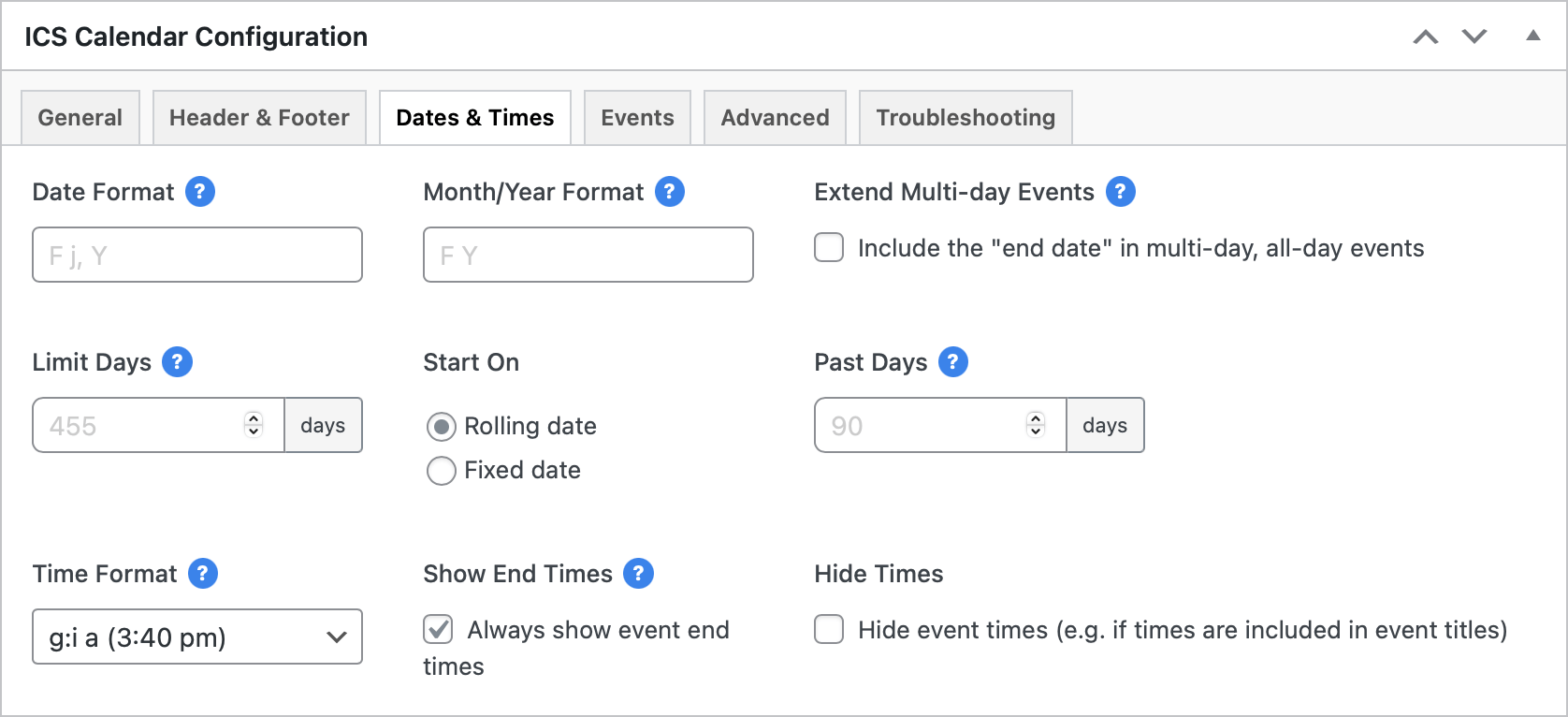The height and width of the screenshot is (717, 1568).
Task: Enable including end date in multi-day events
Action: [x=829, y=248]
